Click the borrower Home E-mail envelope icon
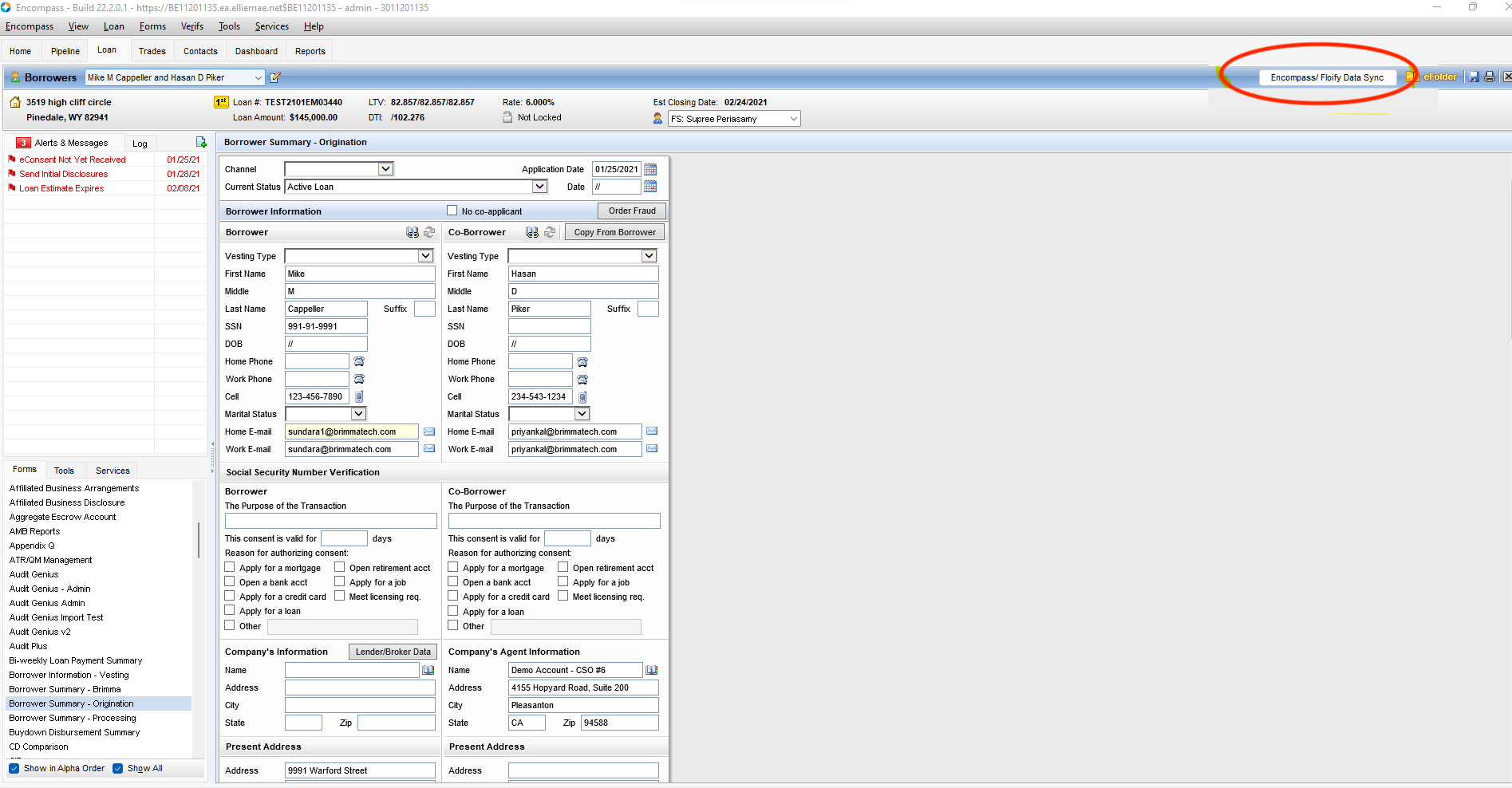Viewport: 1512px width, 788px height. (429, 431)
